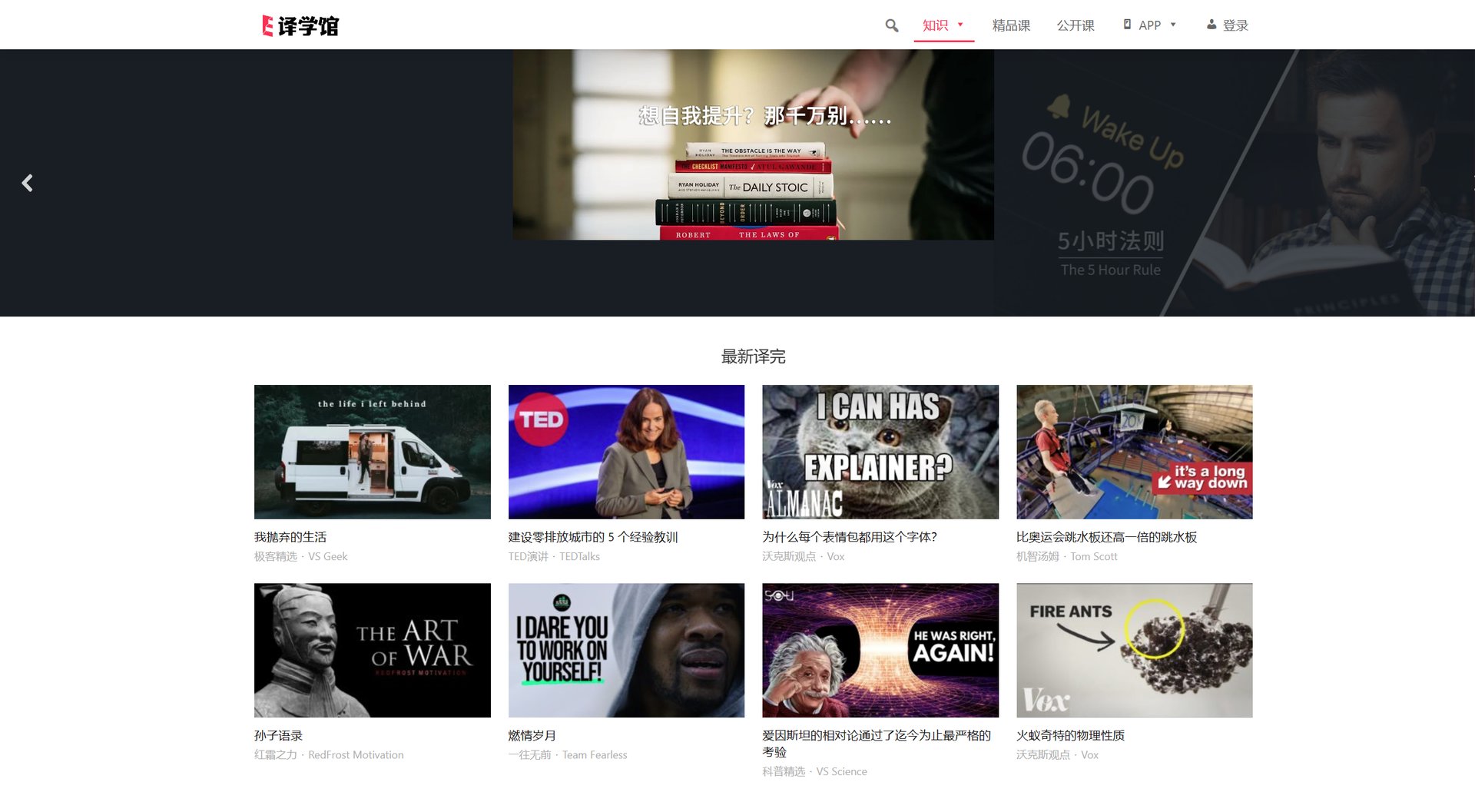Viewport: 1475px width, 812px height.
Task: Click the user login icon
Action: tap(1211, 25)
